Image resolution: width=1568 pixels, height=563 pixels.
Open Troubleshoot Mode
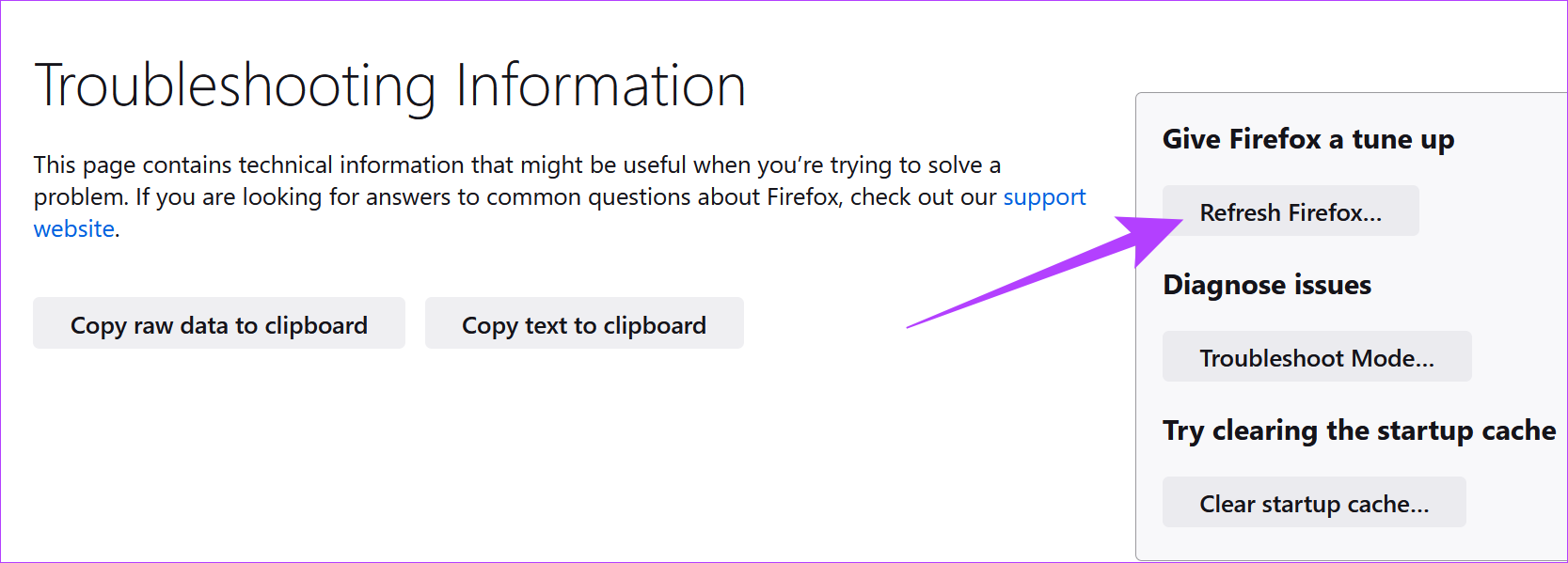pyautogui.click(x=1316, y=357)
